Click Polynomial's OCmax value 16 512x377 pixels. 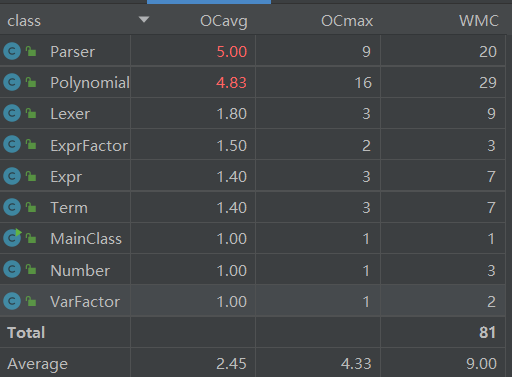tap(363, 83)
